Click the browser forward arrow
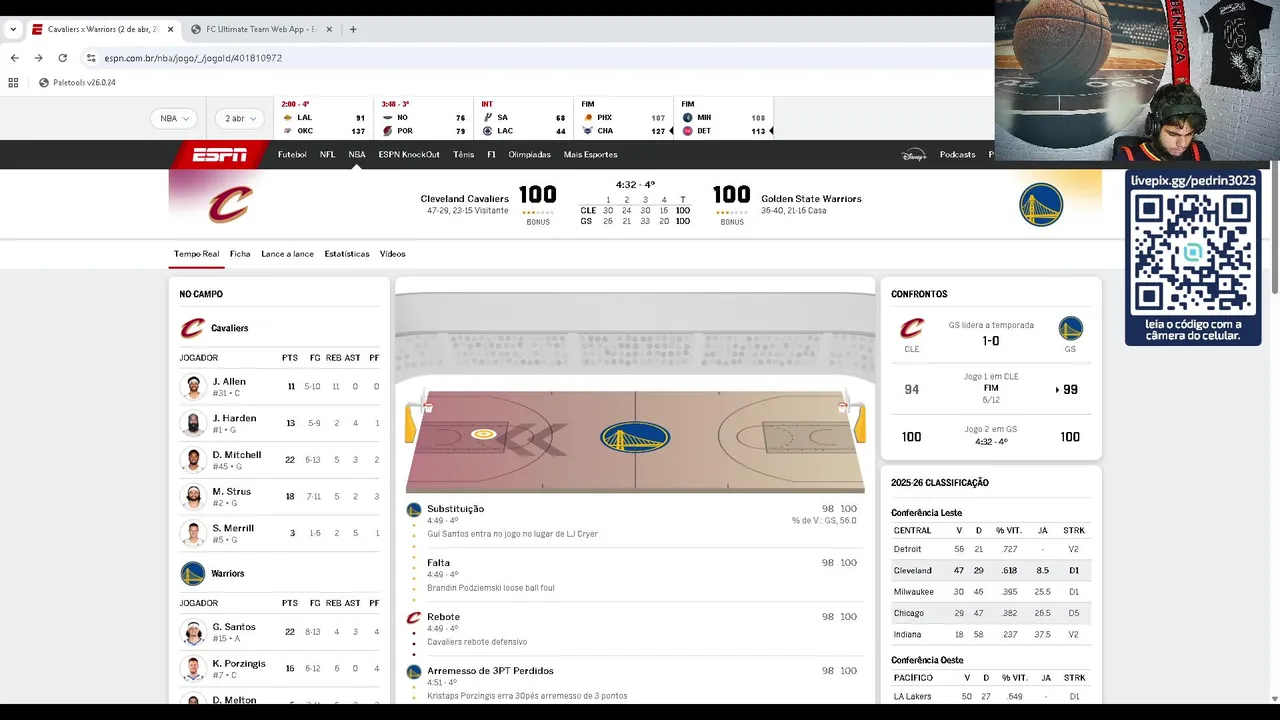 [39, 58]
